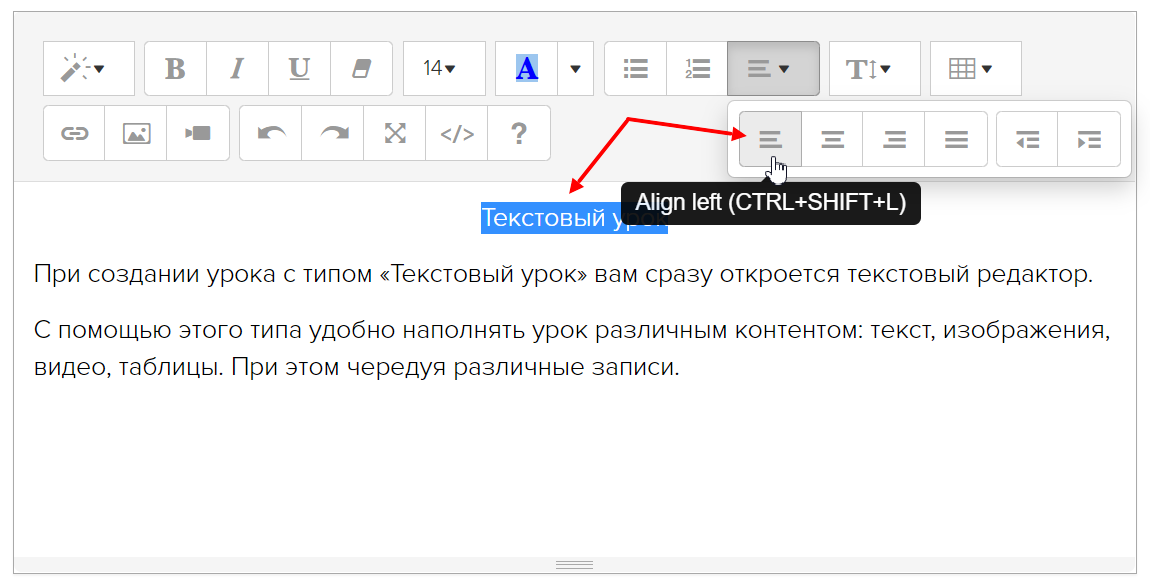The height and width of the screenshot is (585, 1150).
Task: Undo the last edit
Action: (x=270, y=133)
